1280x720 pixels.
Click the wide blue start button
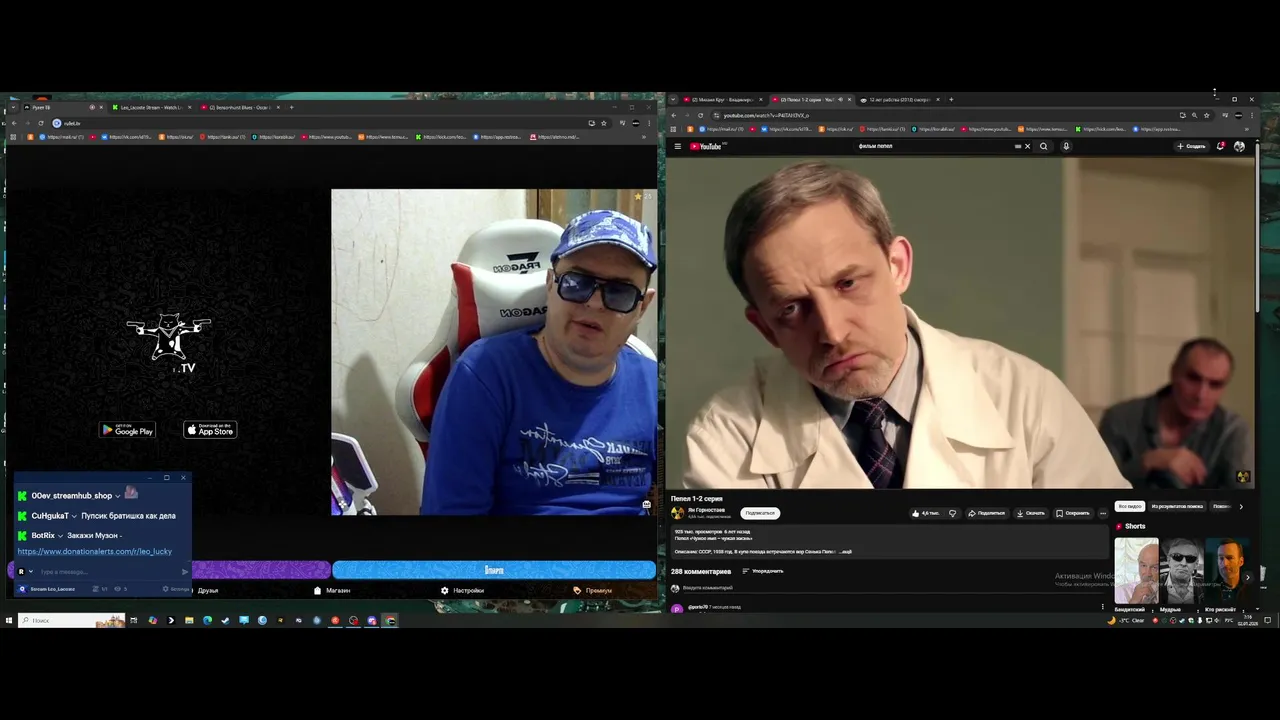494,570
